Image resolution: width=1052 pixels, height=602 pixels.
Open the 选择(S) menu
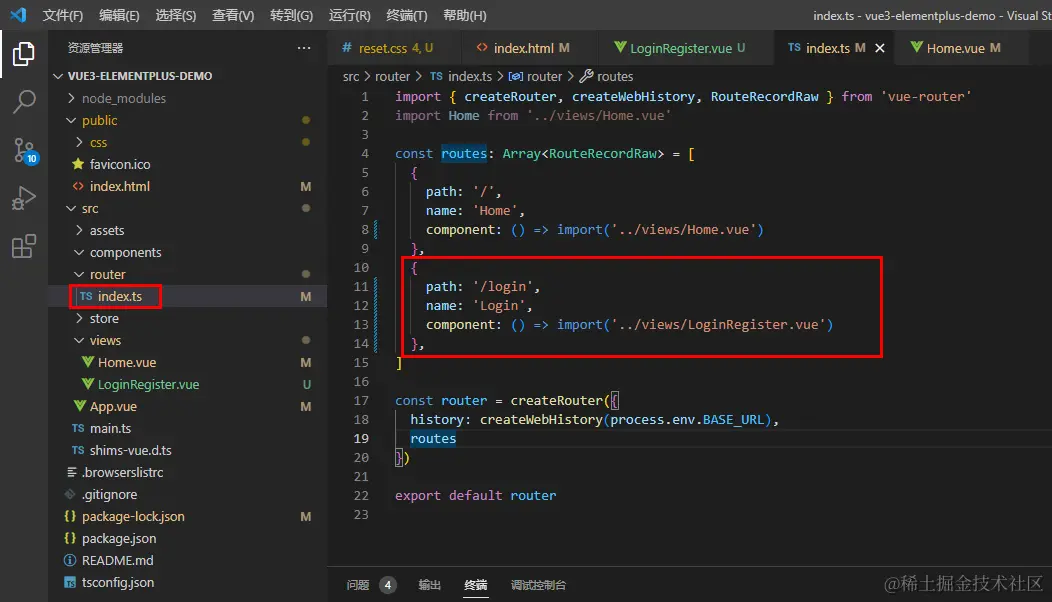point(175,15)
